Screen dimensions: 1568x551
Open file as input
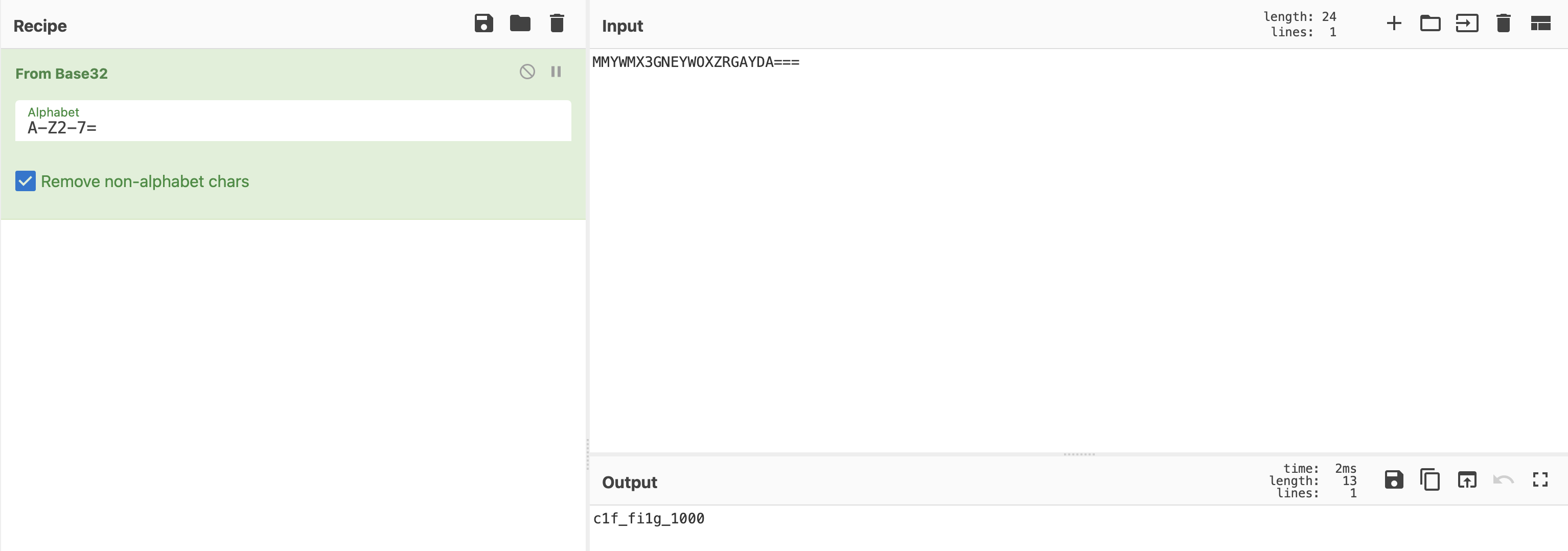[1466, 24]
